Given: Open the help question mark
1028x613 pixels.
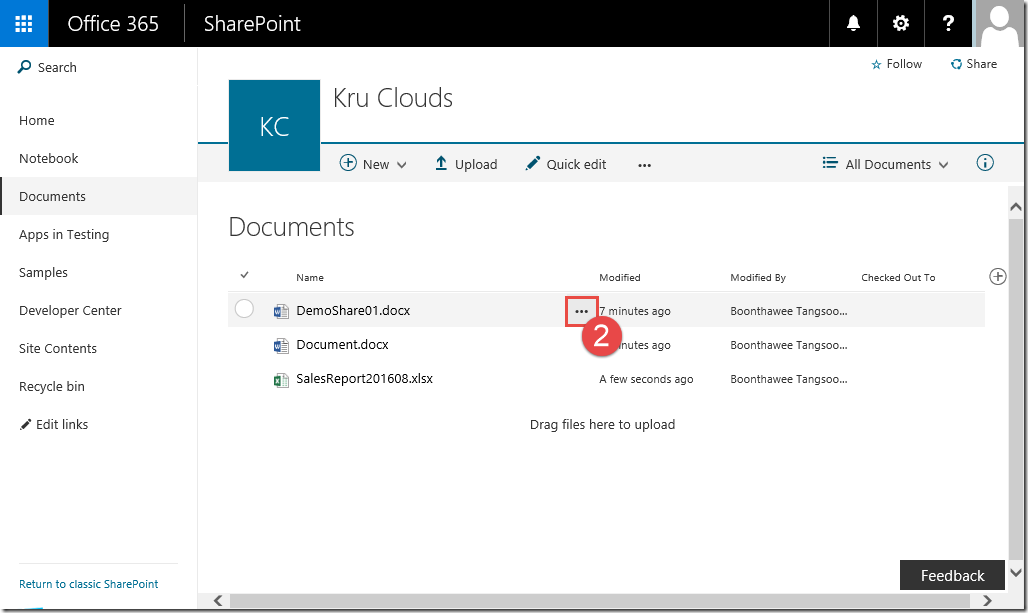Looking at the screenshot, I should (948, 24).
